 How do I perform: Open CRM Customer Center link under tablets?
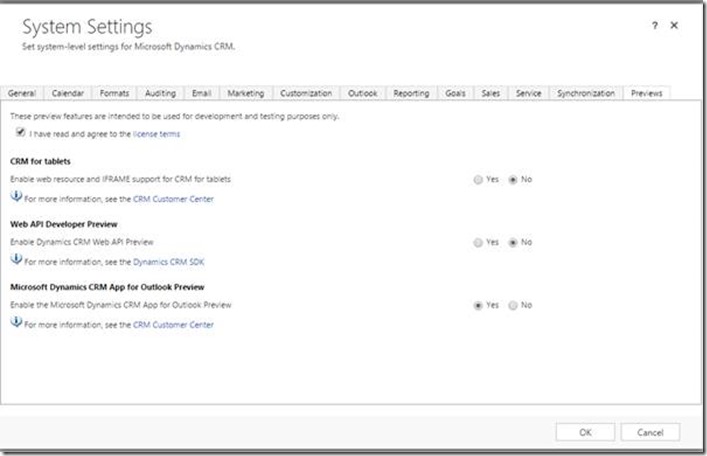173,199
